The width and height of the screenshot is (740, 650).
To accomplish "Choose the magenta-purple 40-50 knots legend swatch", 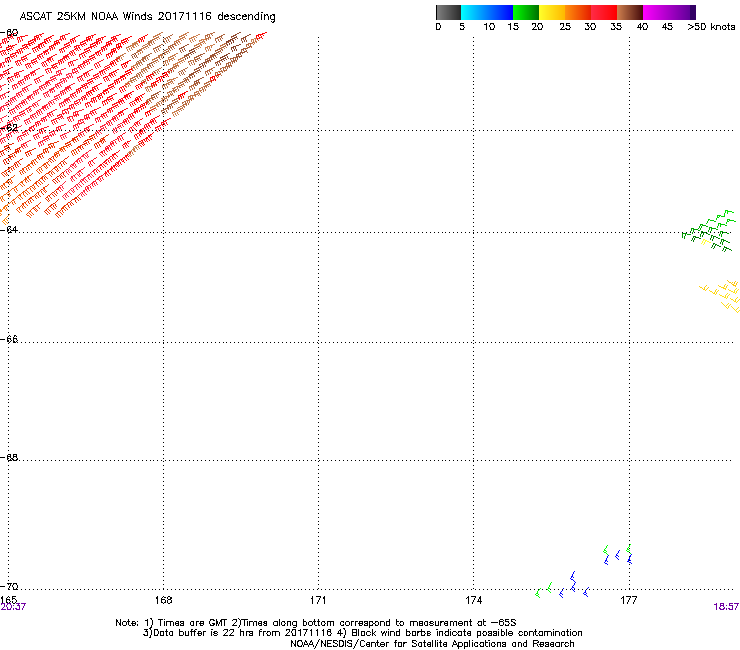I will click(669, 12).
